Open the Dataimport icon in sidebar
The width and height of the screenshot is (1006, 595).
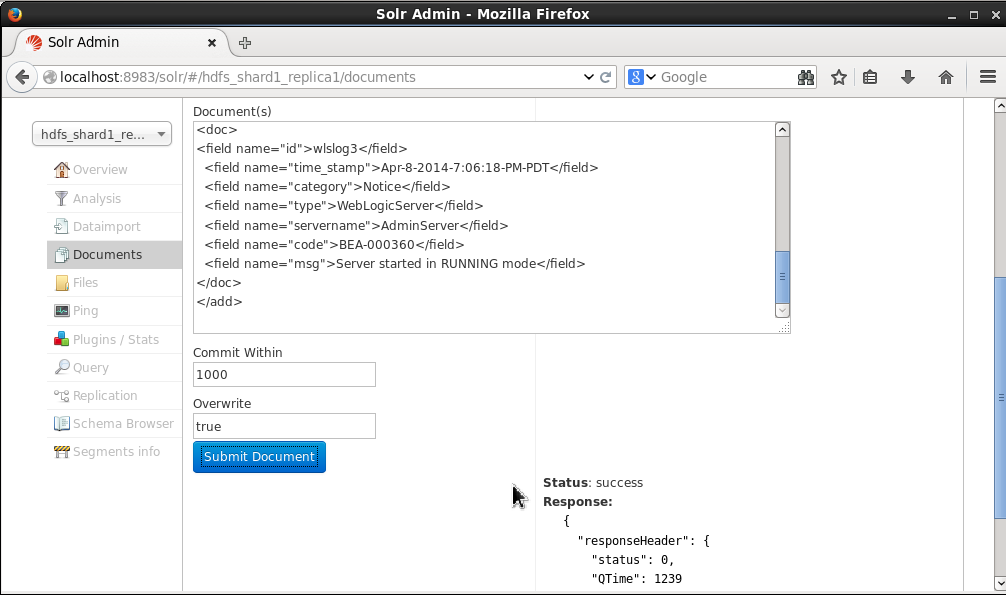(x=62, y=227)
